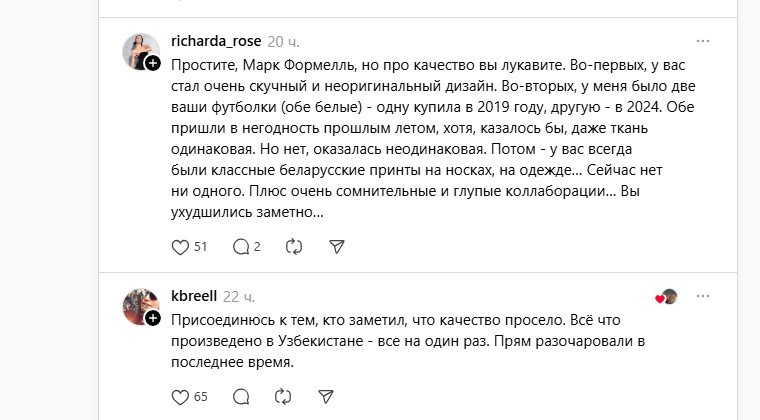
Task: Follow richarda_rose using the plus badge
Action: coord(153,63)
